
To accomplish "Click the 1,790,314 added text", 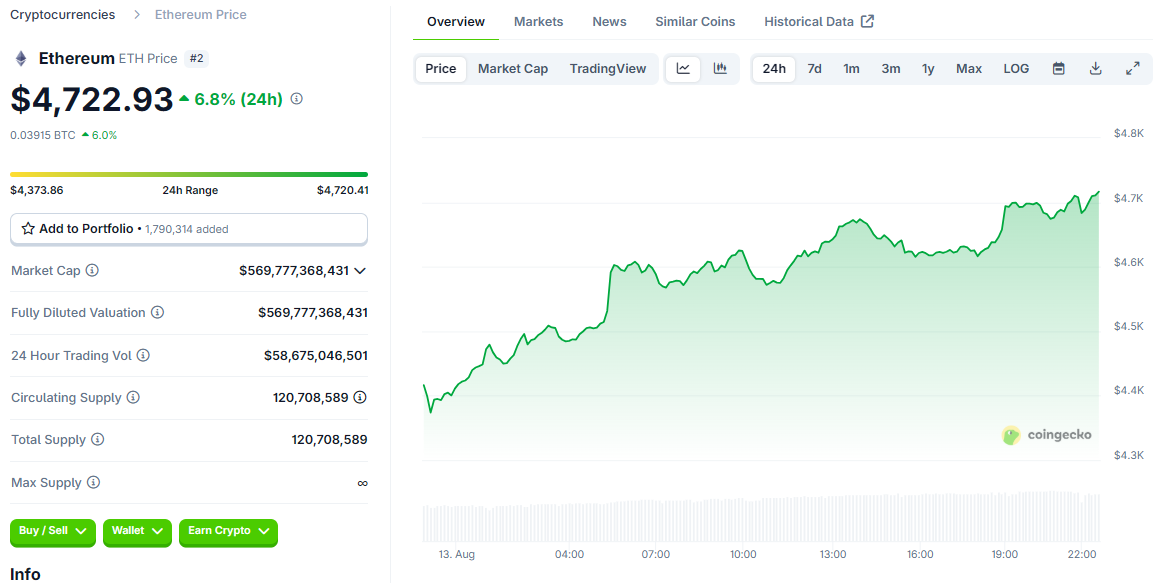I will pyautogui.click(x=187, y=229).
